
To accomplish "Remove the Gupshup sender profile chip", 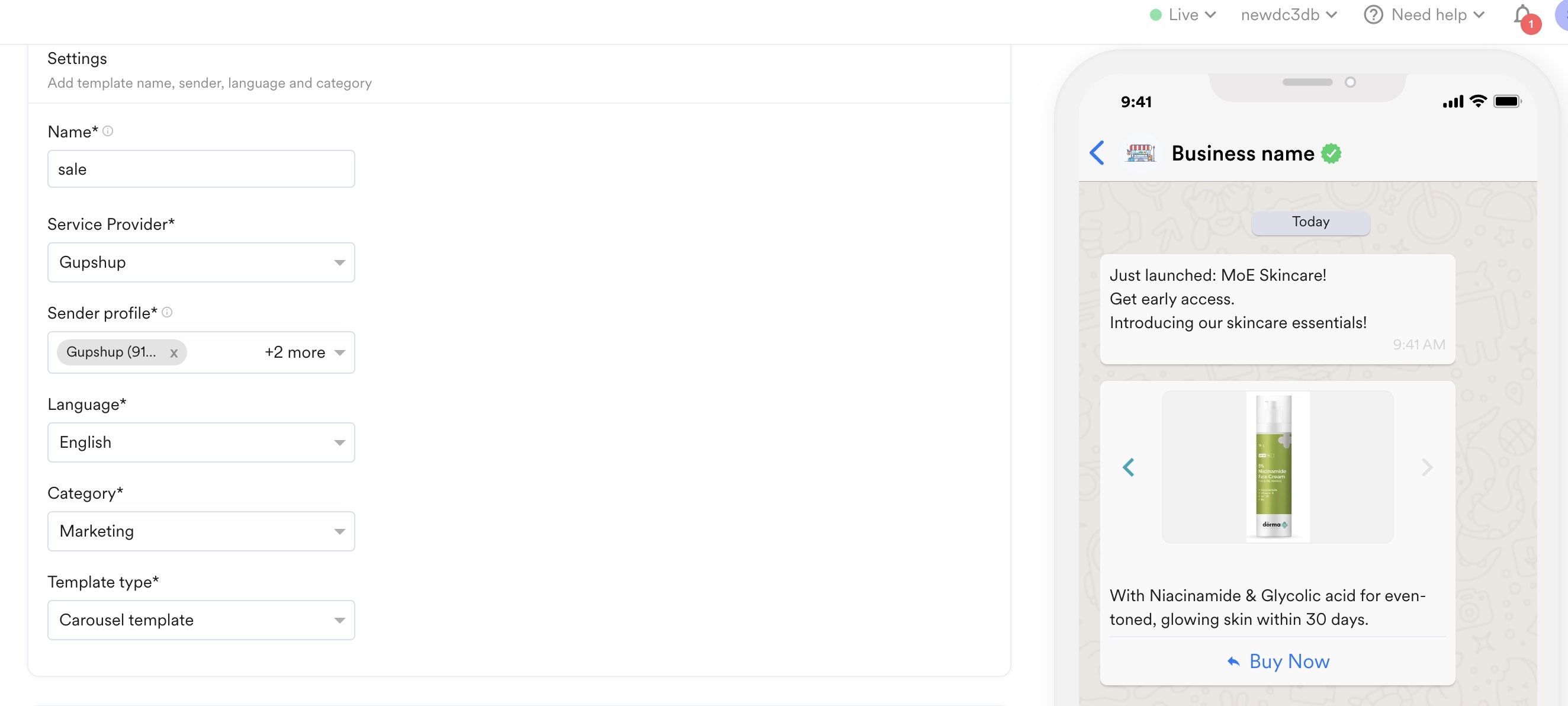I will coord(174,352).
